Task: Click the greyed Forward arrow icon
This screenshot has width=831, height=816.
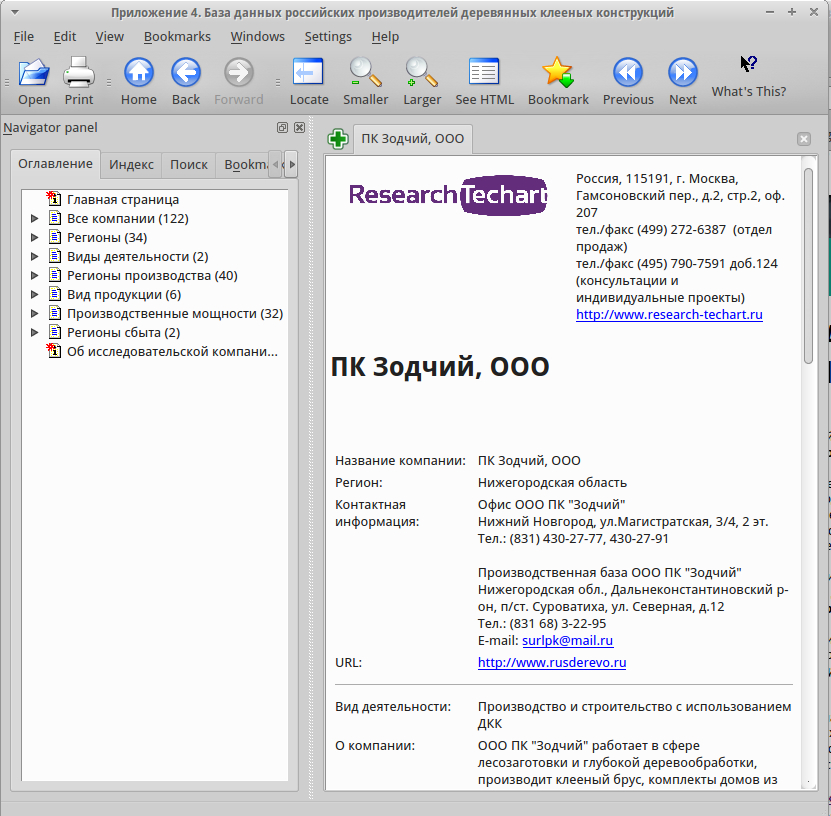Action: (x=238, y=73)
